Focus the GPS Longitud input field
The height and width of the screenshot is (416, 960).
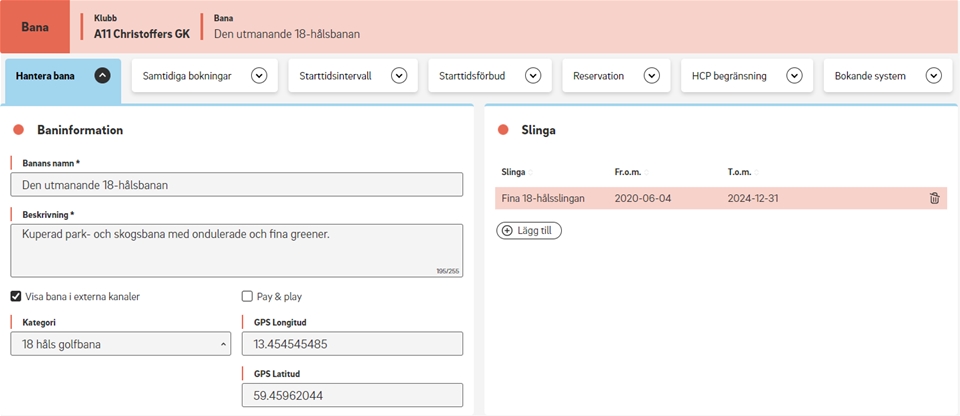(352, 344)
